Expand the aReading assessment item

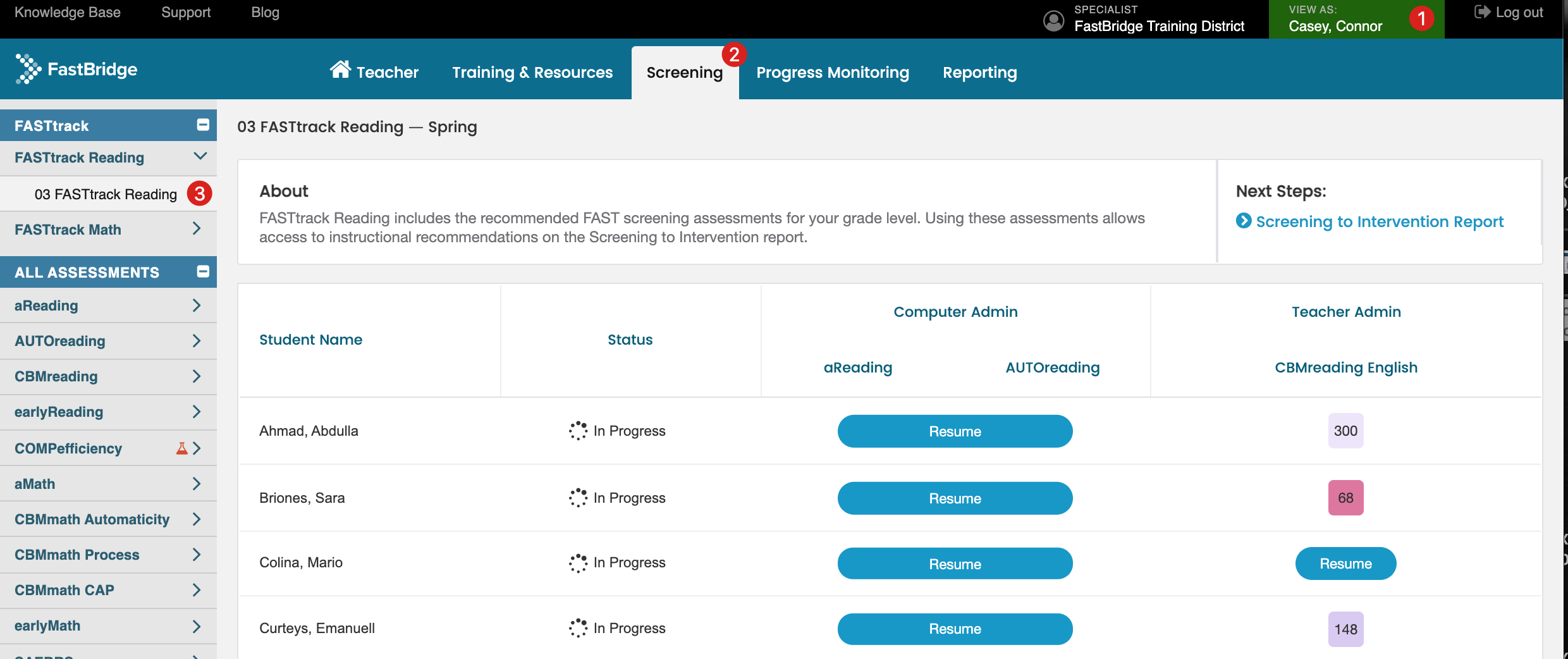[x=197, y=305]
